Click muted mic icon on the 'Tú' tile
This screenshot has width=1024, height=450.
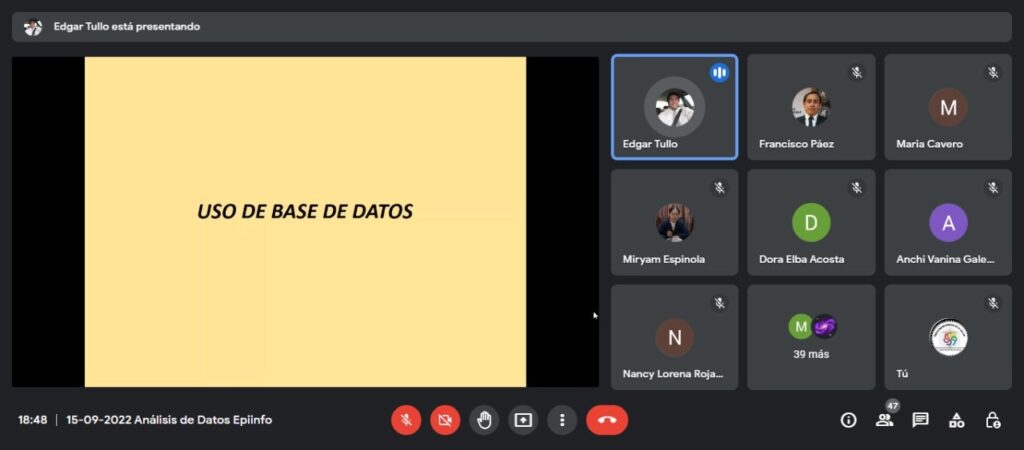[x=993, y=303]
